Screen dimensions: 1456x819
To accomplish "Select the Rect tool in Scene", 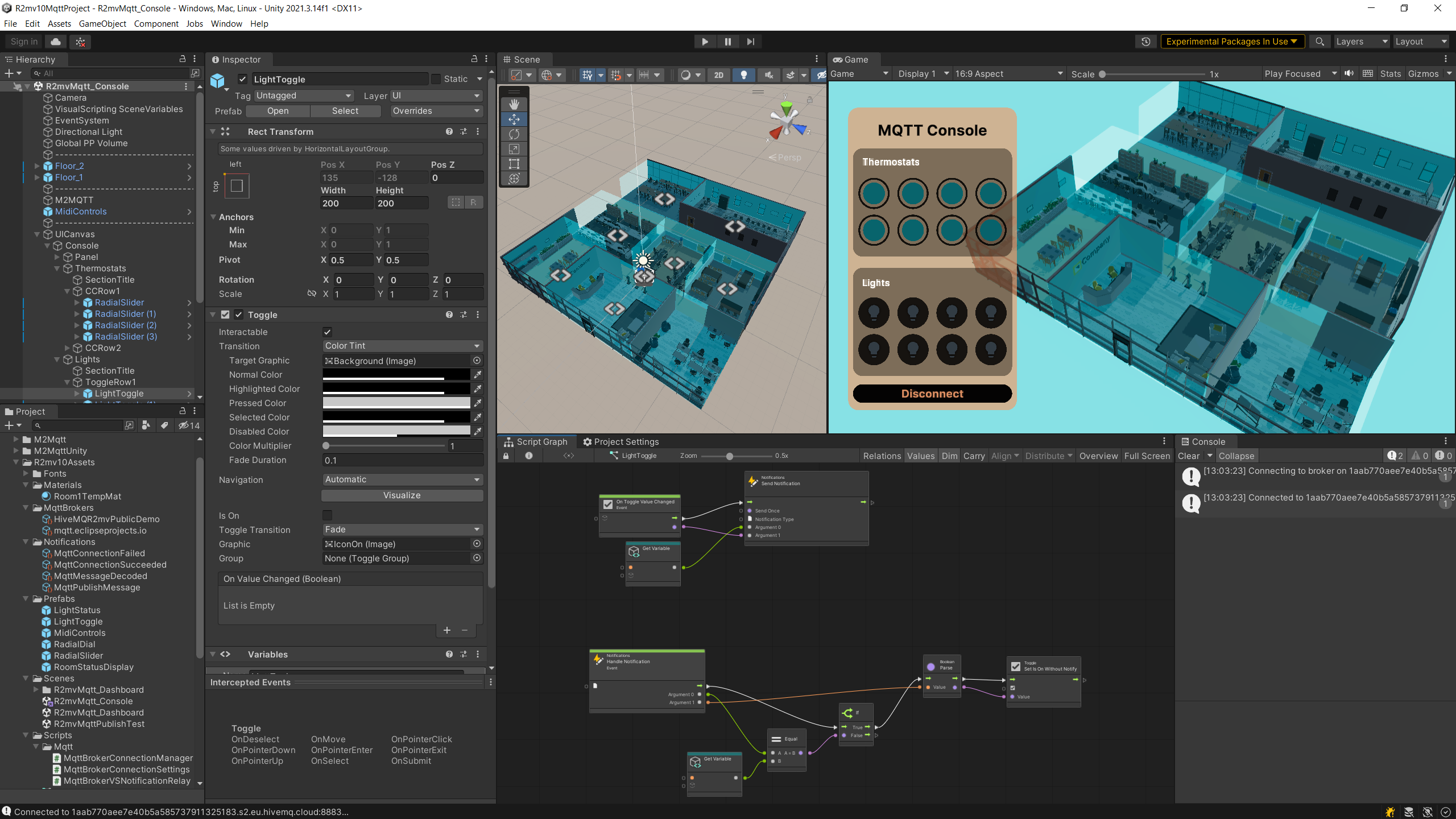I will (x=514, y=164).
